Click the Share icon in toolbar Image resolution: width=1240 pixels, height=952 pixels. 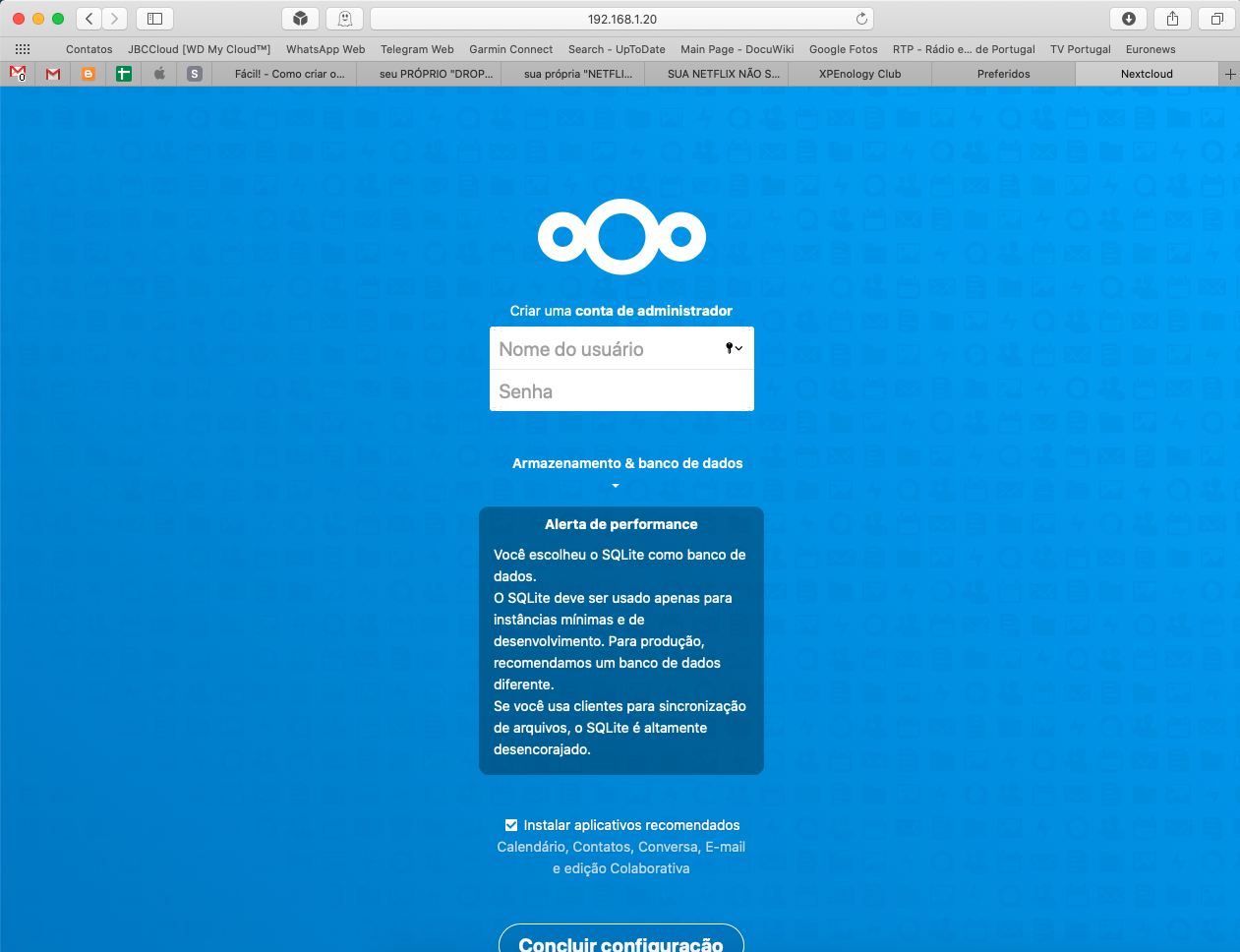1172,19
